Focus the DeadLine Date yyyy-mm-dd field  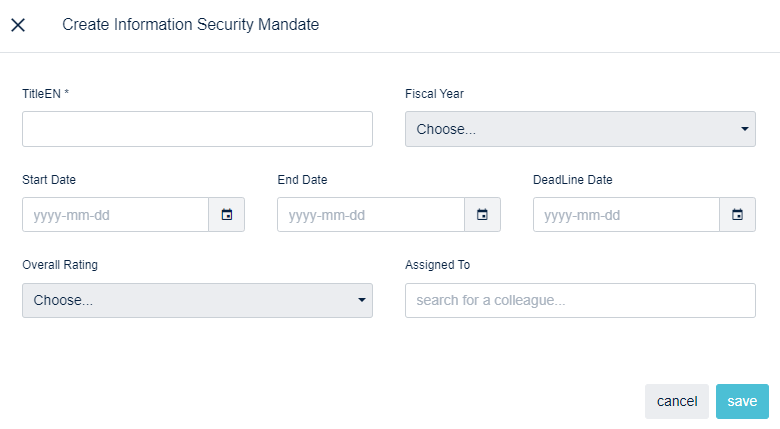[x=626, y=215]
